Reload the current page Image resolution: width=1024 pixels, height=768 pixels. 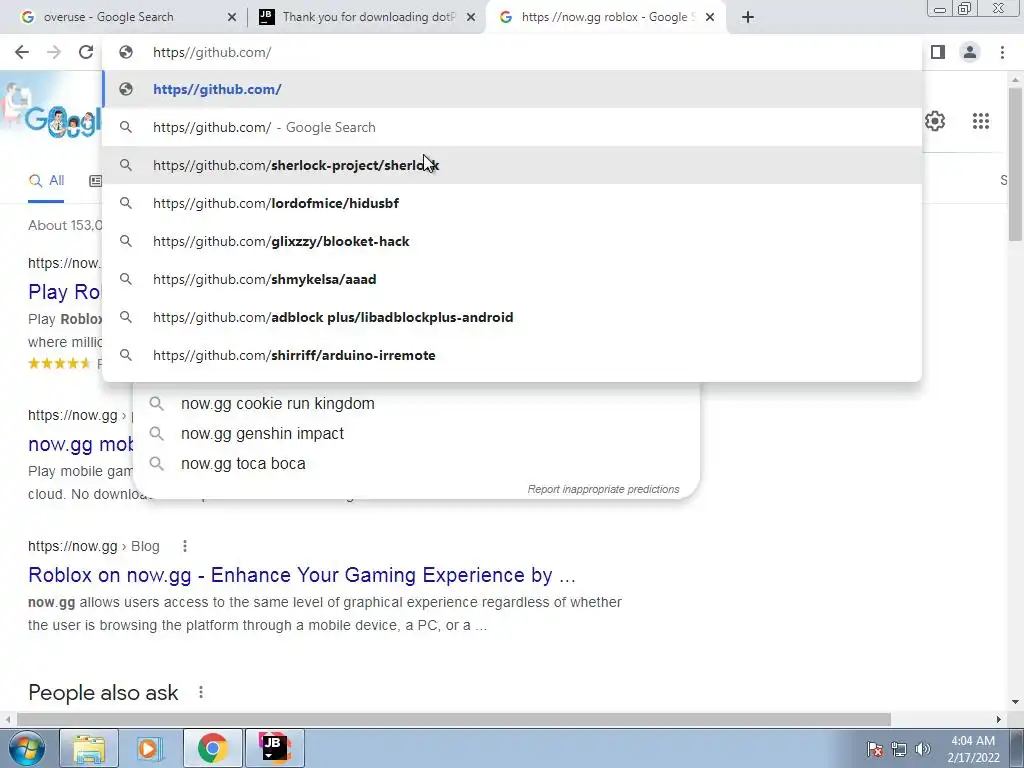86,52
